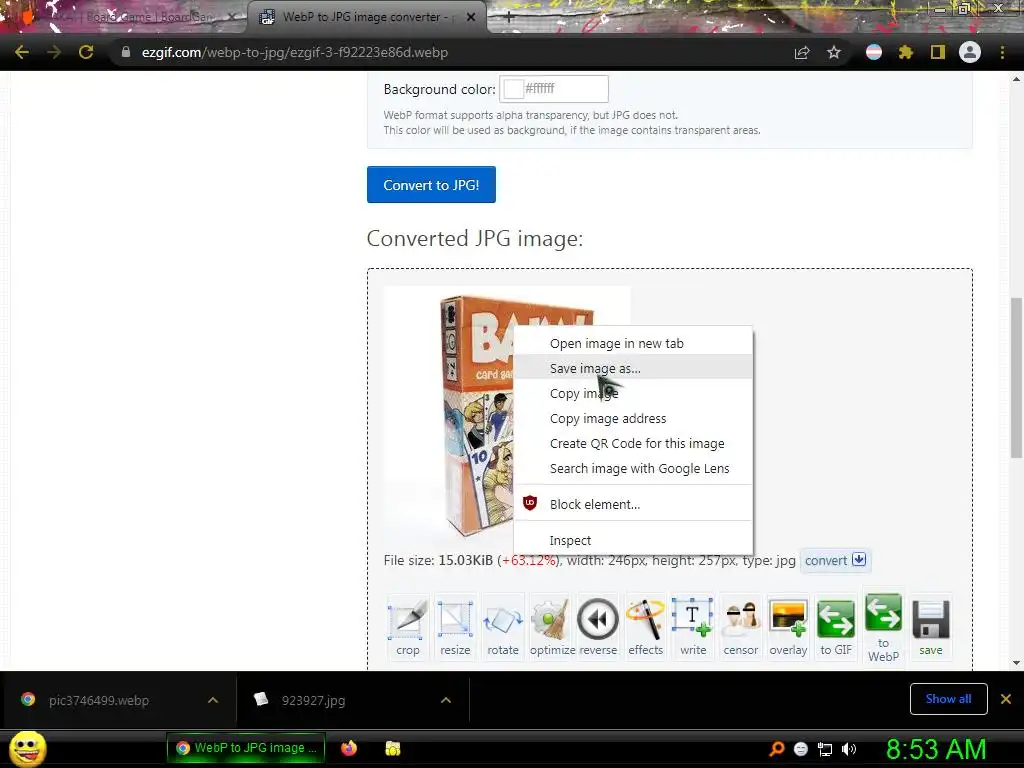Open the optimize tool
Image resolution: width=1024 pixels, height=768 pixels.
click(x=552, y=627)
